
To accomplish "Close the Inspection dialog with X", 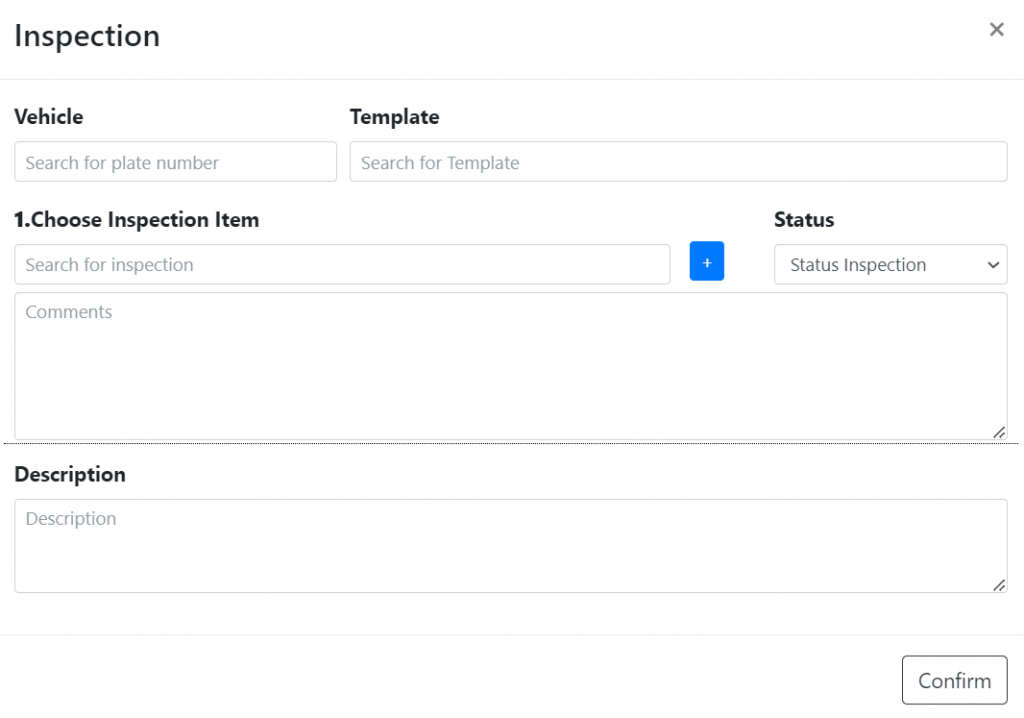I will pyautogui.click(x=996, y=29).
